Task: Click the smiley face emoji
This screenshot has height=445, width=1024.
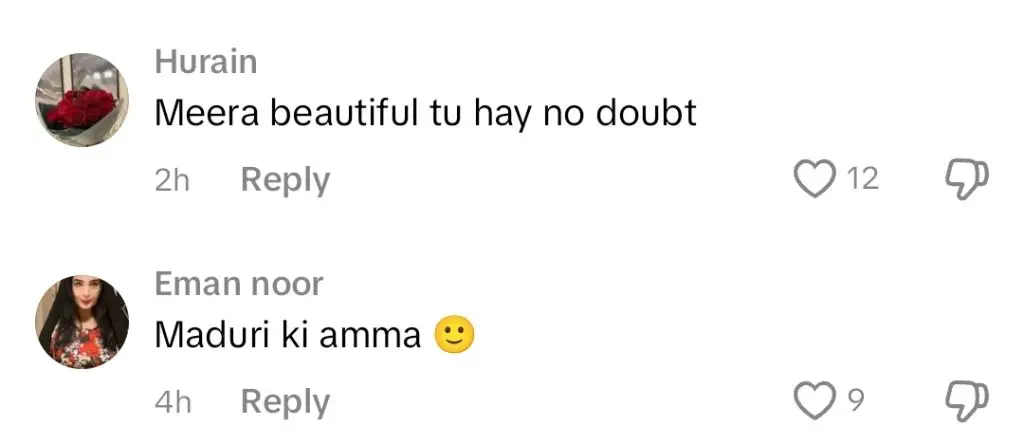Action: (454, 335)
